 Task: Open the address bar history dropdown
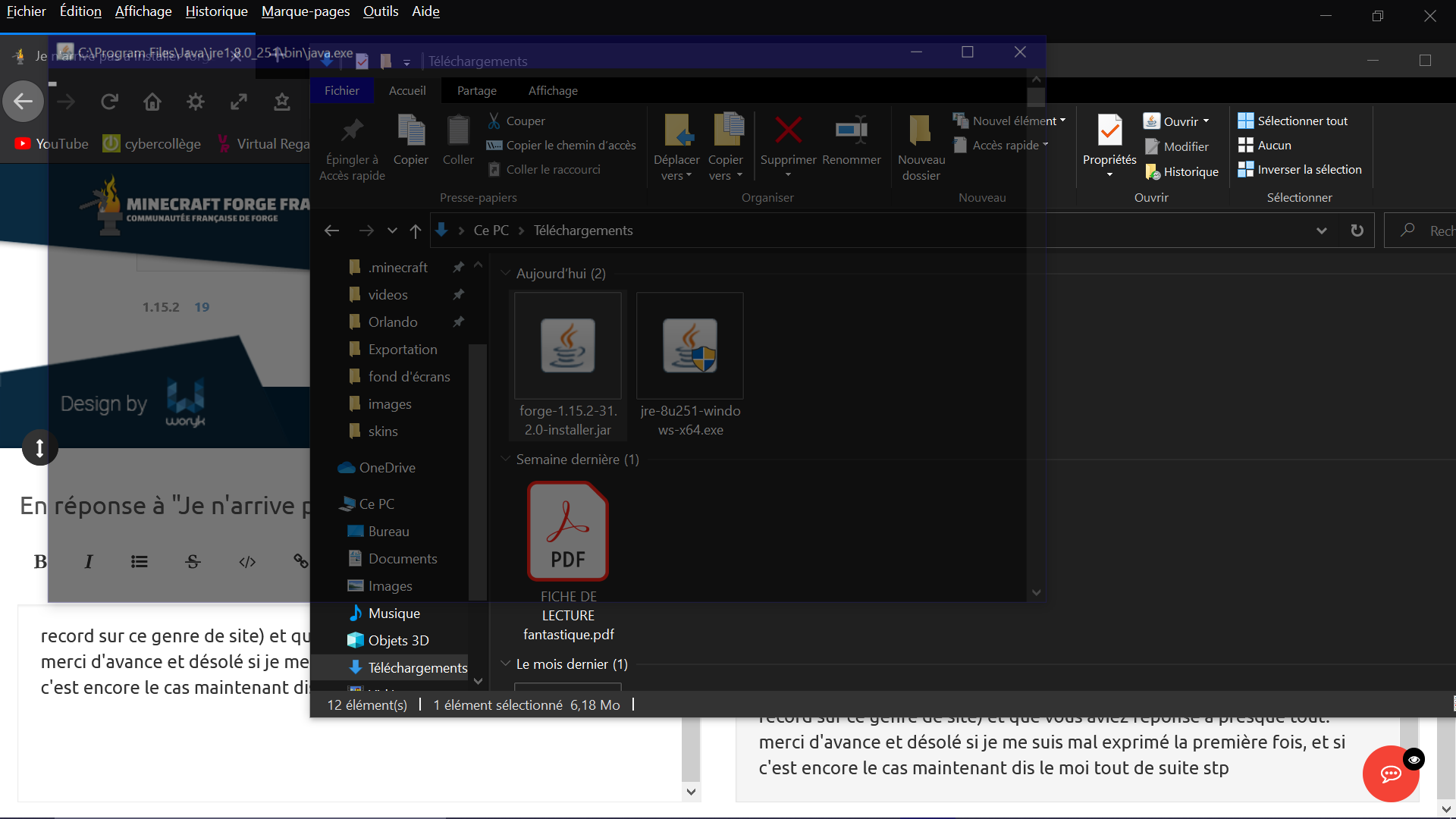(x=1321, y=231)
